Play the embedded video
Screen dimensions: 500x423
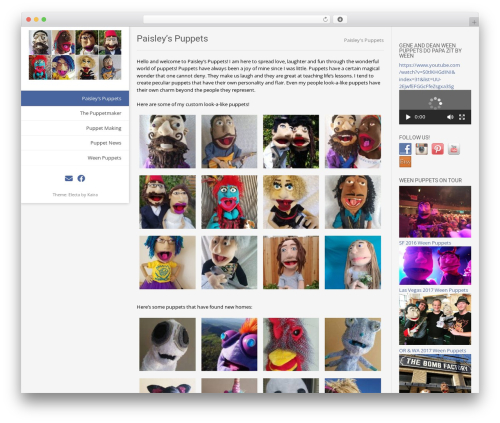[408, 117]
